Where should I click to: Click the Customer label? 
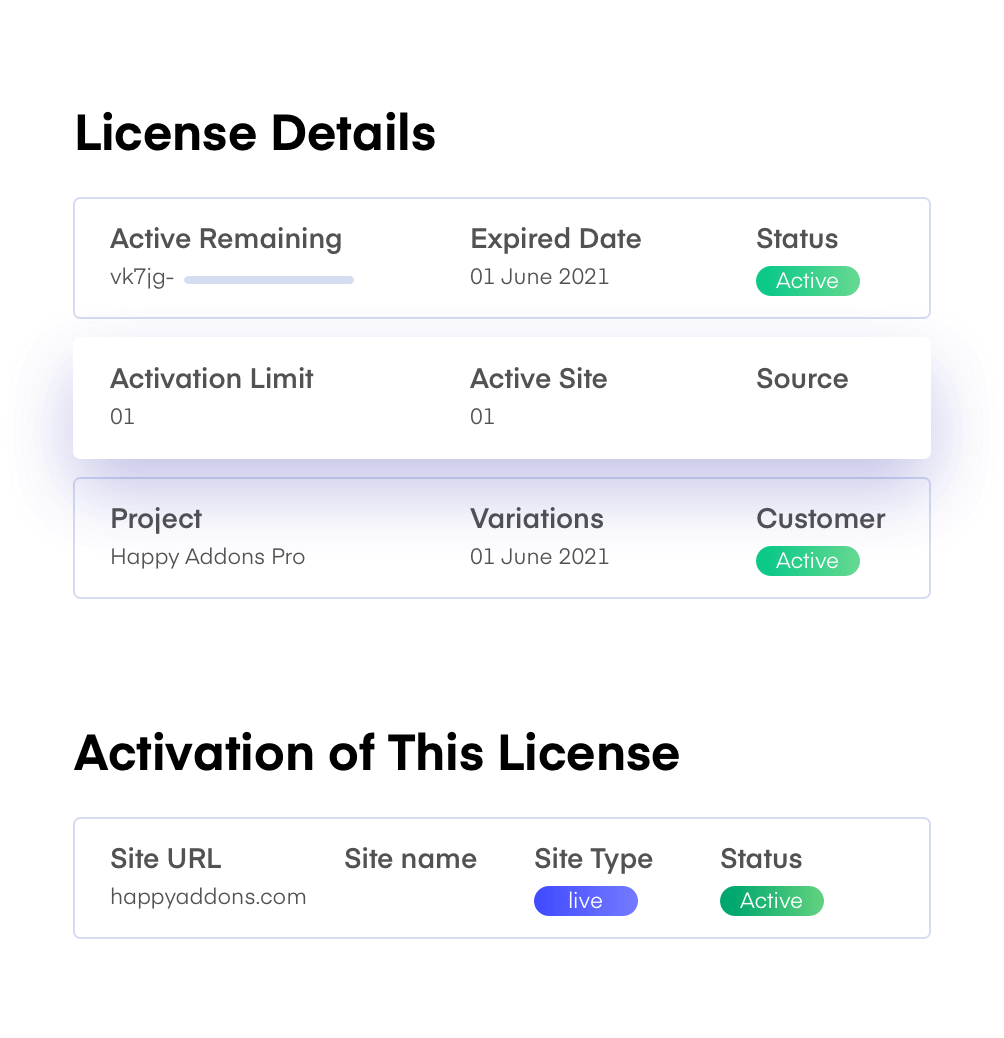[821, 518]
